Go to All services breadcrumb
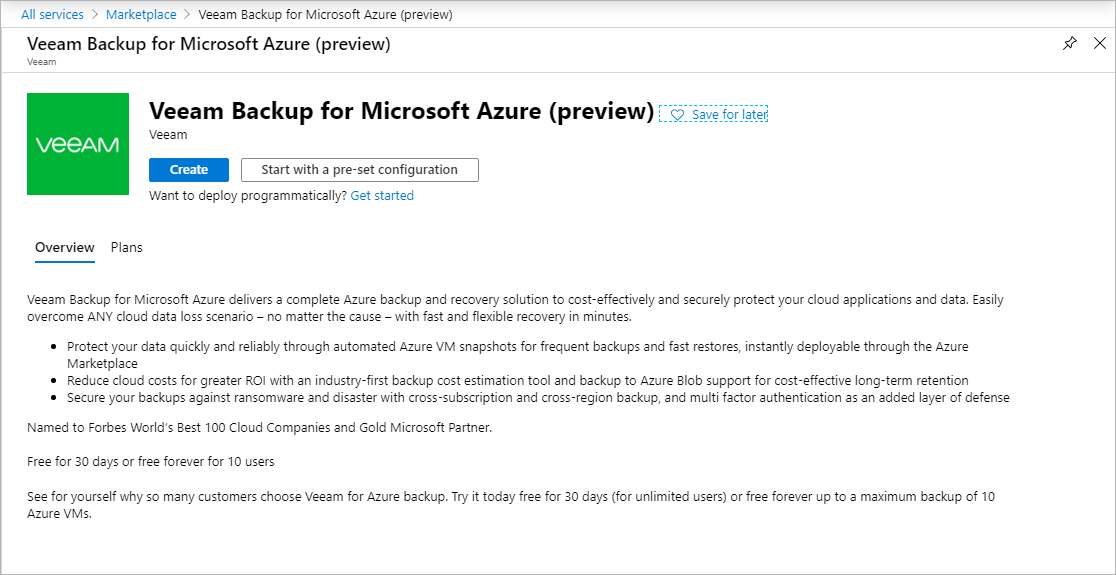This screenshot has width=1116, height=575. (52, 14)
